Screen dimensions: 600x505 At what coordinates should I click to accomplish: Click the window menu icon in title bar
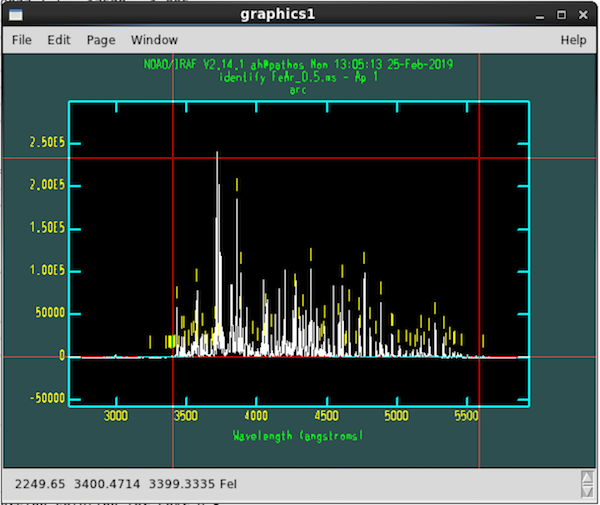tap(16, 15)
